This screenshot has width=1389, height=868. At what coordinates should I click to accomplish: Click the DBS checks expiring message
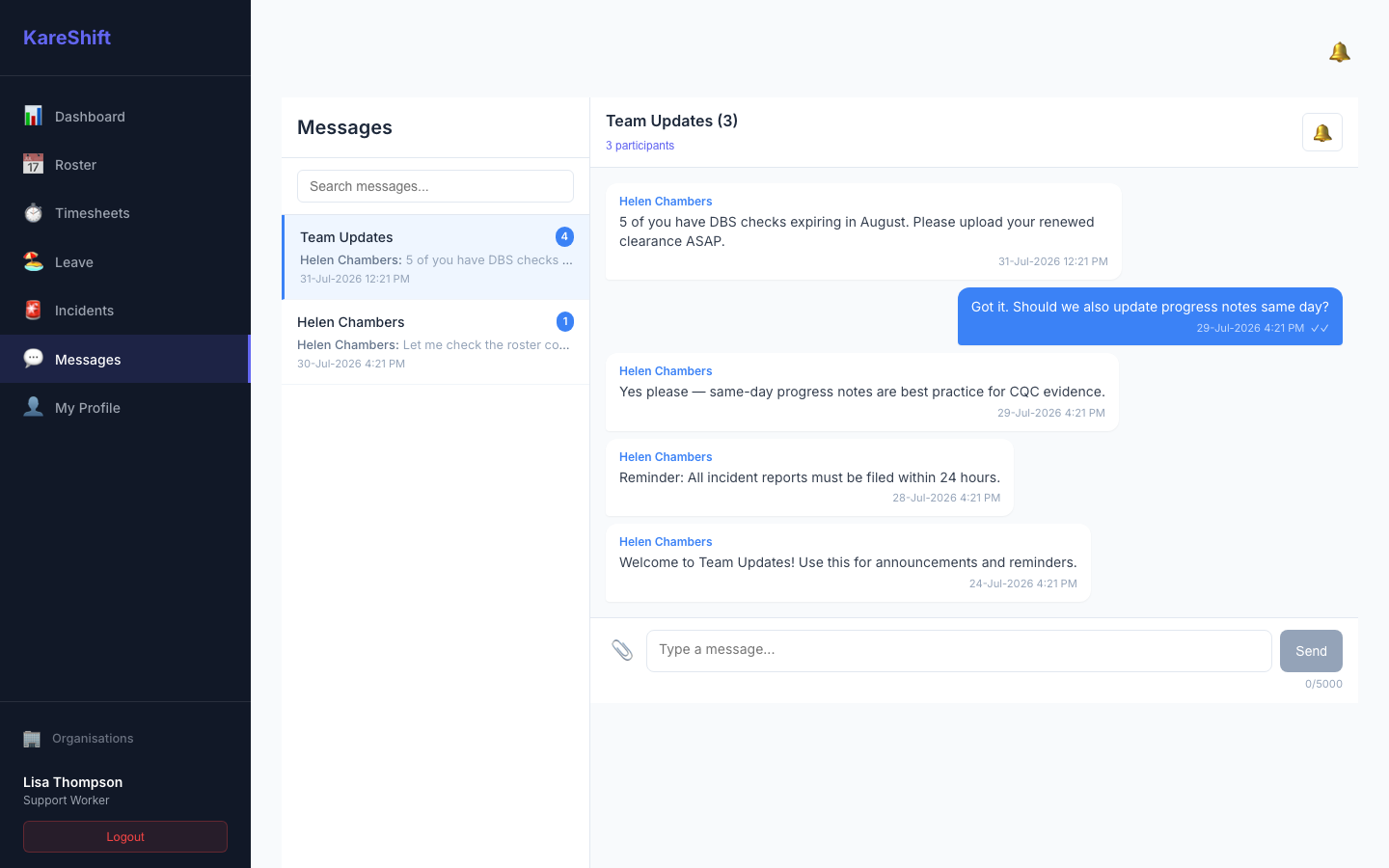[x=863, y=231]
